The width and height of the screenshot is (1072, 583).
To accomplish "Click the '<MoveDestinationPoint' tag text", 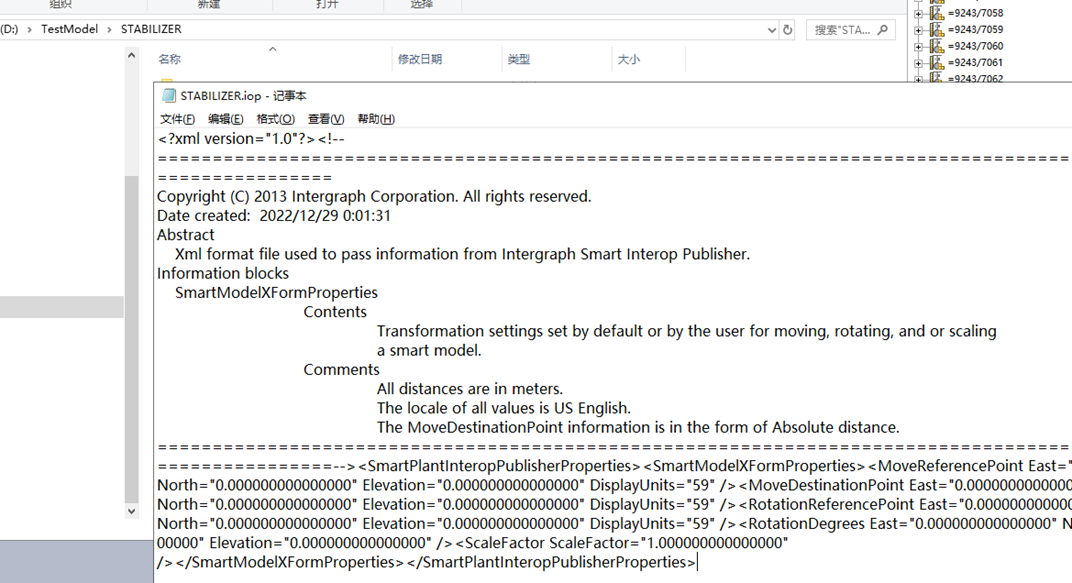I will pos(821,485).
